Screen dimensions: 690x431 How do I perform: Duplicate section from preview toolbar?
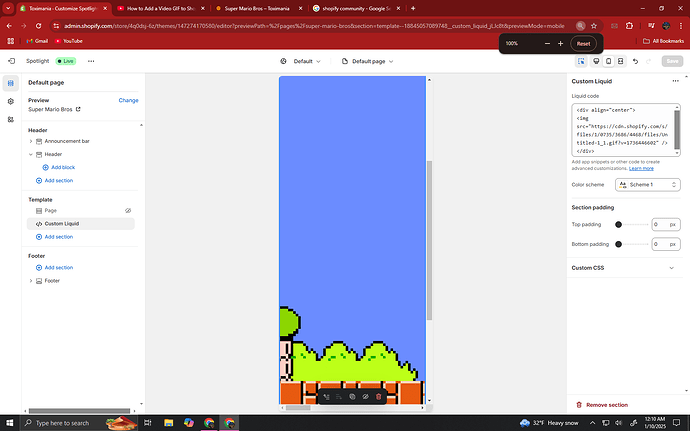[x=352, y=397]
